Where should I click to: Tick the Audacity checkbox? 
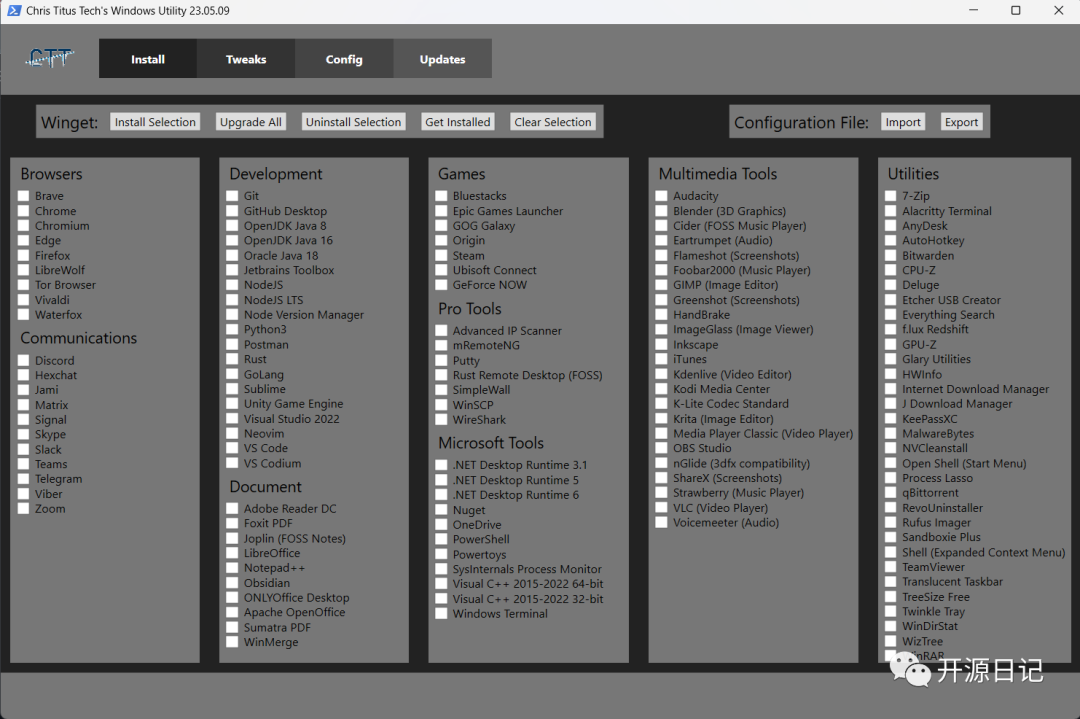pos(661,196)
